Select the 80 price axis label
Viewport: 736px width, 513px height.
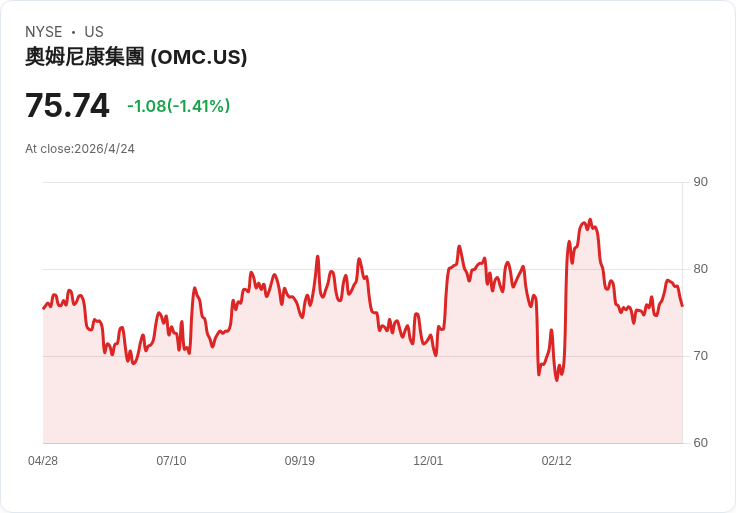click(700, 269)
